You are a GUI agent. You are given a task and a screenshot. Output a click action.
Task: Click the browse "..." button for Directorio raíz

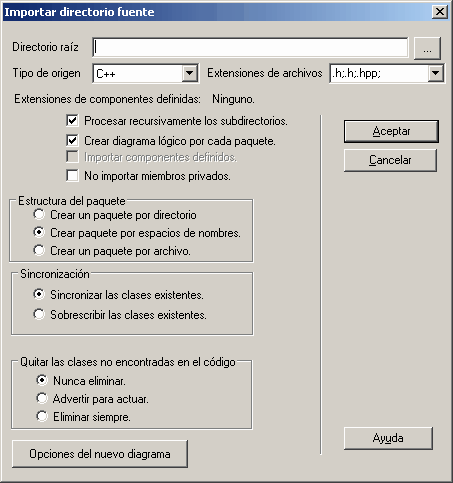pos(427,48)
